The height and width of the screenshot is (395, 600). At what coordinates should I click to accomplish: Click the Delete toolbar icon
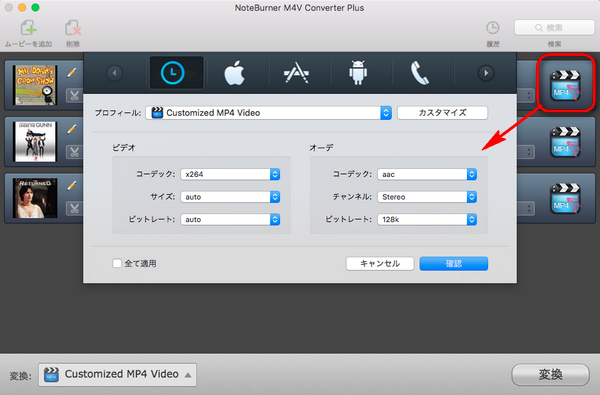pos(73,28)
